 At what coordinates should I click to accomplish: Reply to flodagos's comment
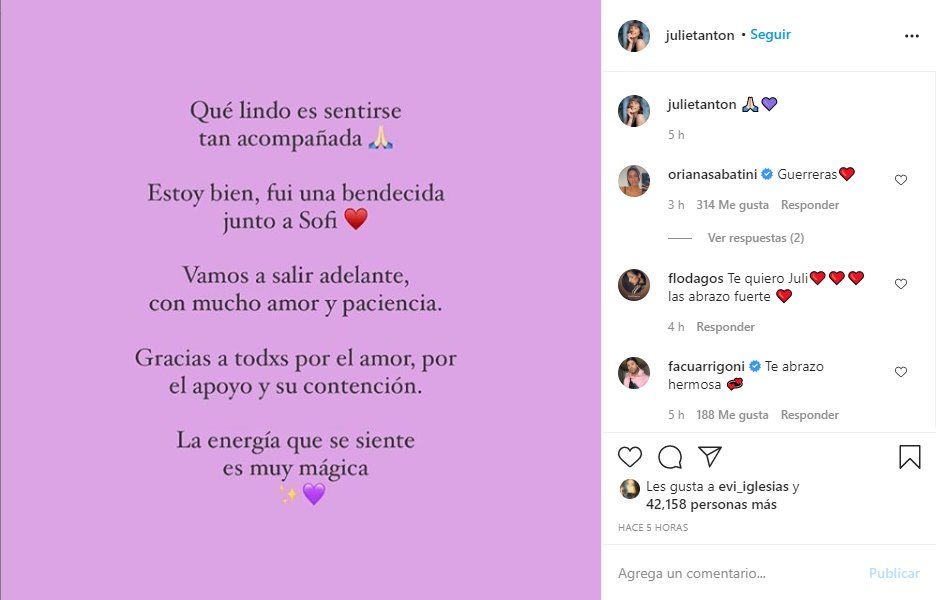725,327
